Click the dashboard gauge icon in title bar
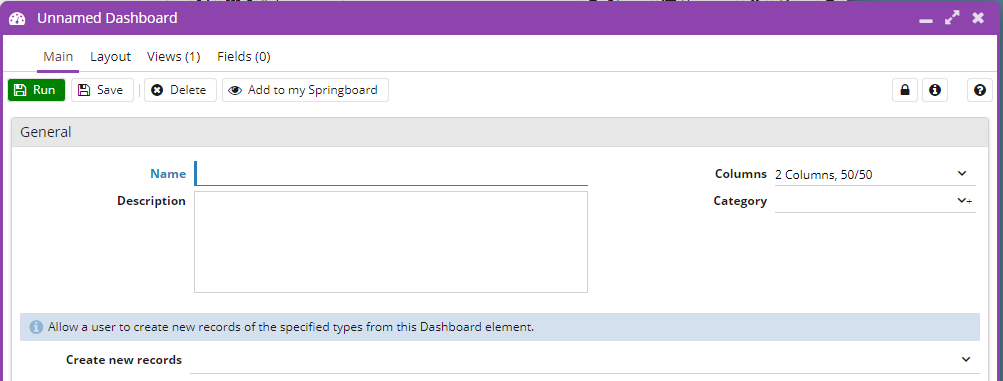Image resolution: width=1003 pixels, height=381 pixels. [17, 19]
